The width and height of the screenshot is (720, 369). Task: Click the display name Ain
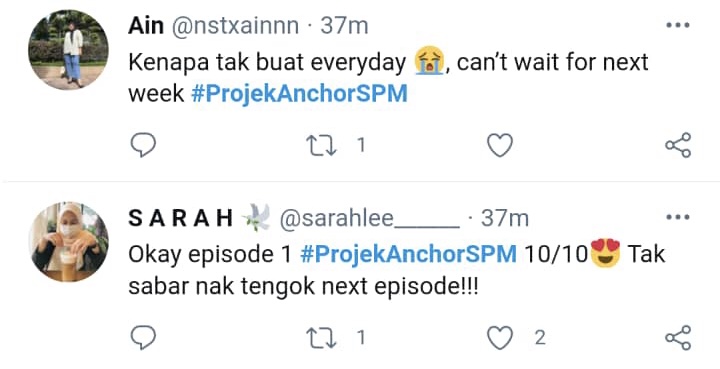pos(146,26)
